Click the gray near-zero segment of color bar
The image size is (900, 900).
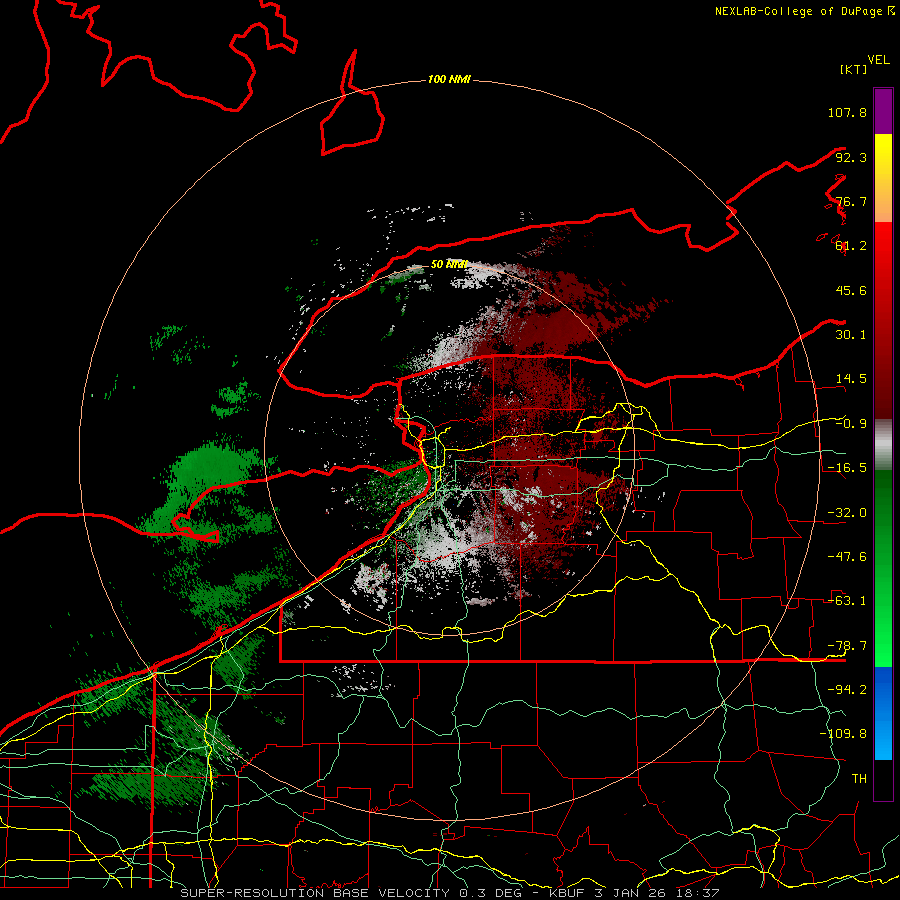click(x=883, y=445)
